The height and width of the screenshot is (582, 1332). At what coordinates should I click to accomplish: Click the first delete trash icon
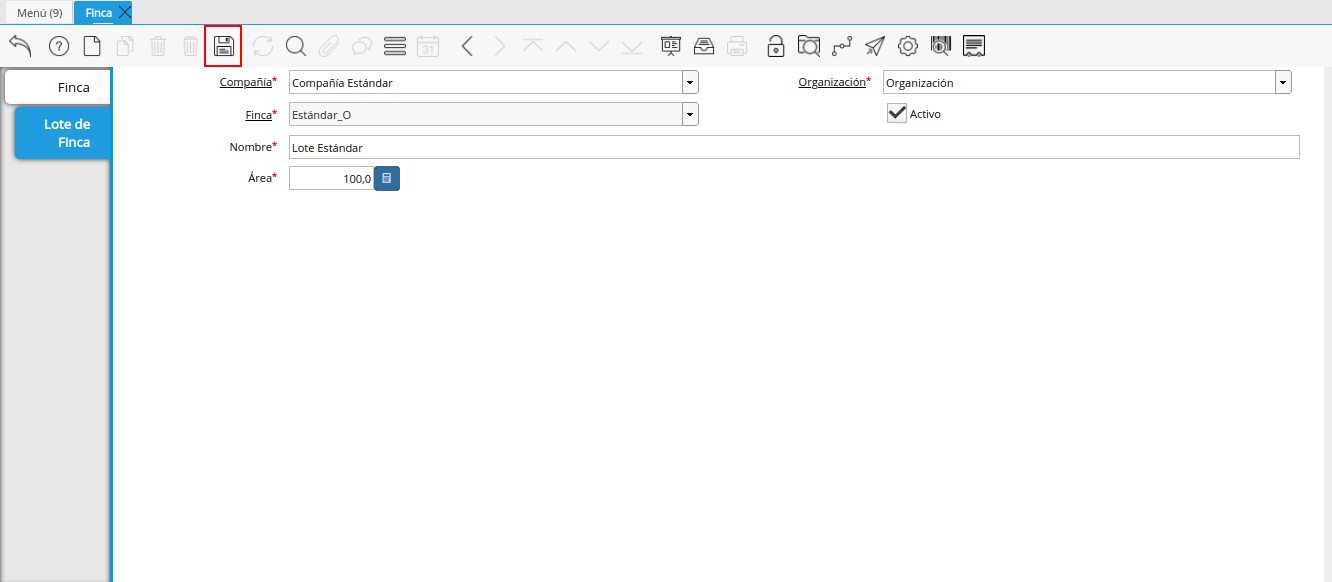click(x=158, y=45)
